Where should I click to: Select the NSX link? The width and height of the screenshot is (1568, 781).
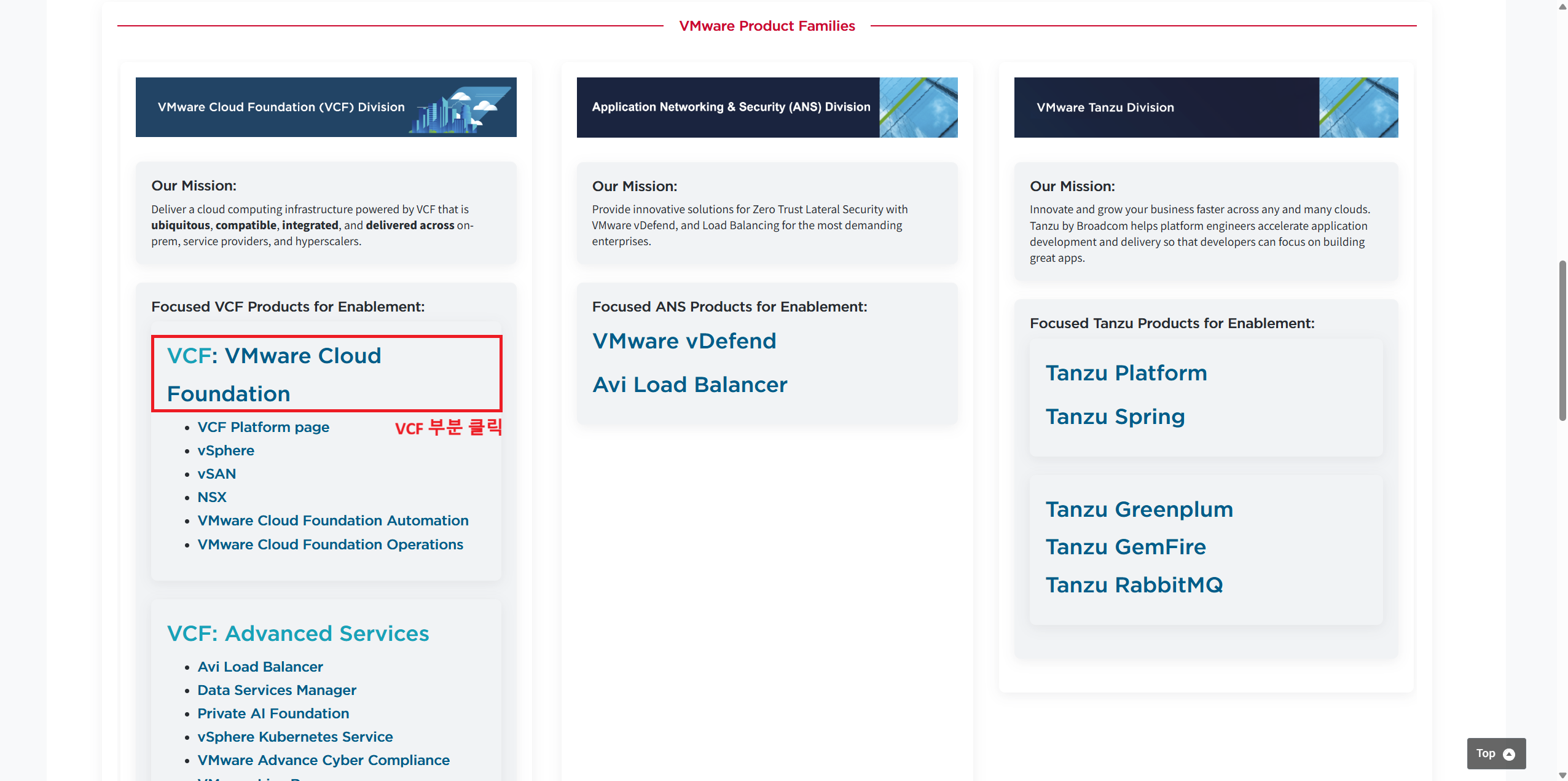click(x=211, y=497)
